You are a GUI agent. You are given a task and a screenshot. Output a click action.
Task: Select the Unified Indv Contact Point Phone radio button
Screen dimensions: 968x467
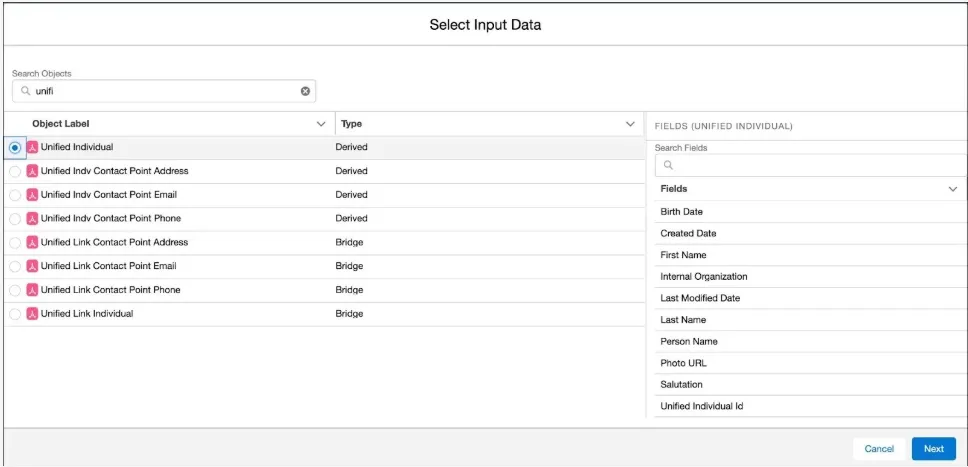(15, 219)
